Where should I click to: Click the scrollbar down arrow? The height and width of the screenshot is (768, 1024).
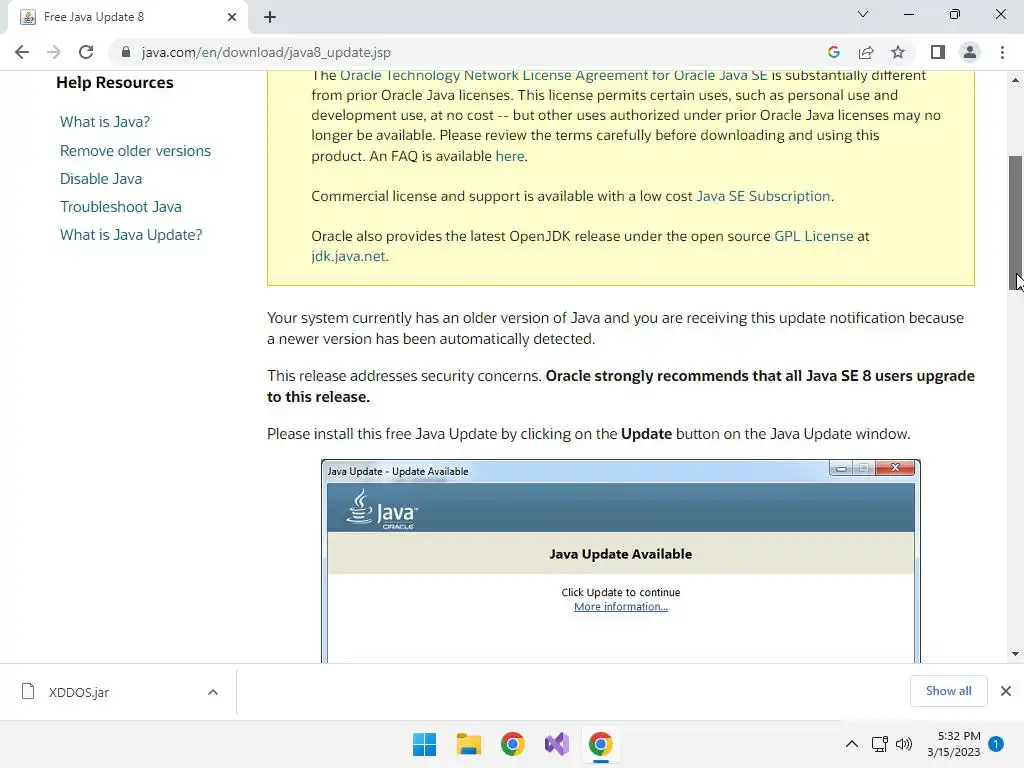click(x=1015, y=654)
